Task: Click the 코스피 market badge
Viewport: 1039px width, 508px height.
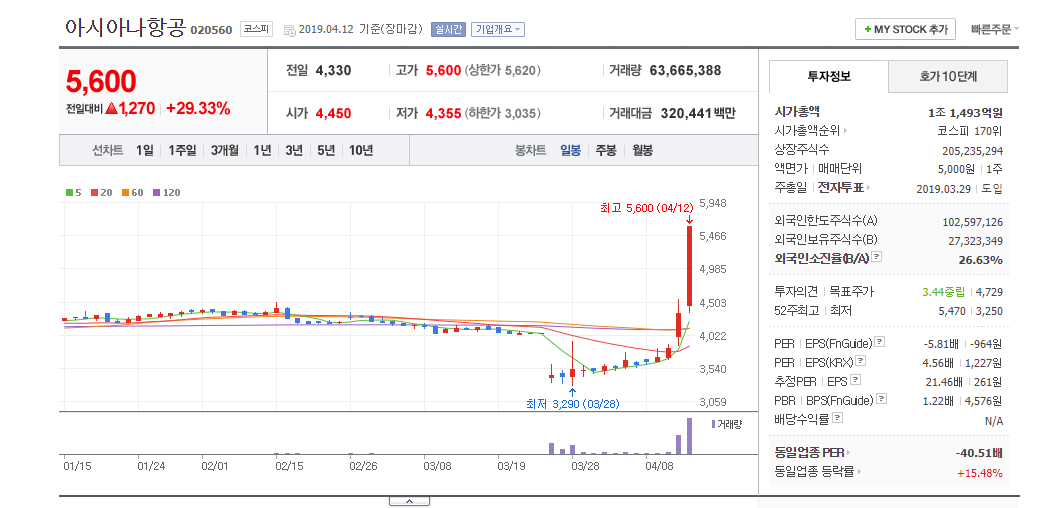Action: click(256, 29)
